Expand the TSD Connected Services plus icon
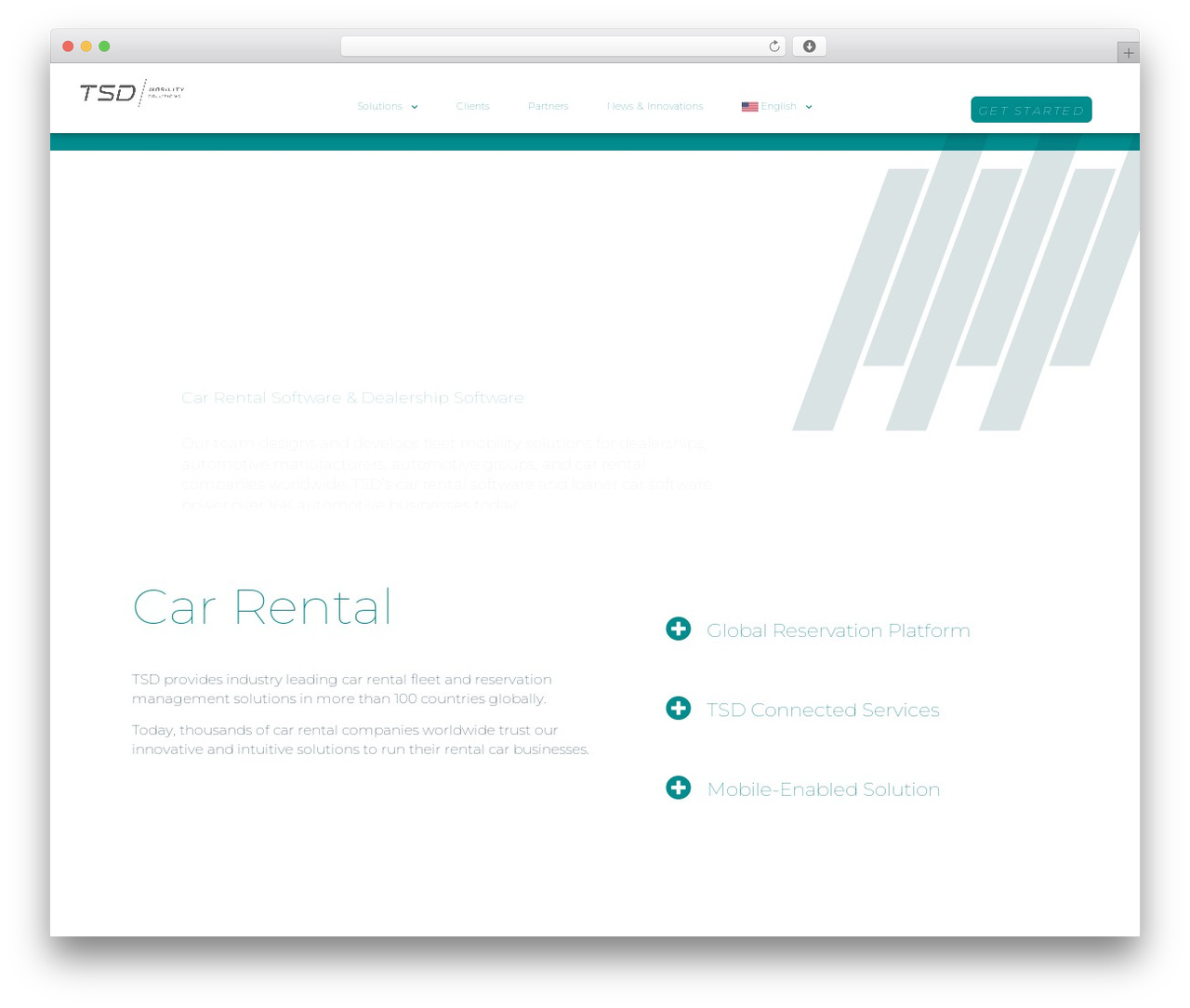The width and height of the screenshot is (1190, 1008). click(679, 709)
